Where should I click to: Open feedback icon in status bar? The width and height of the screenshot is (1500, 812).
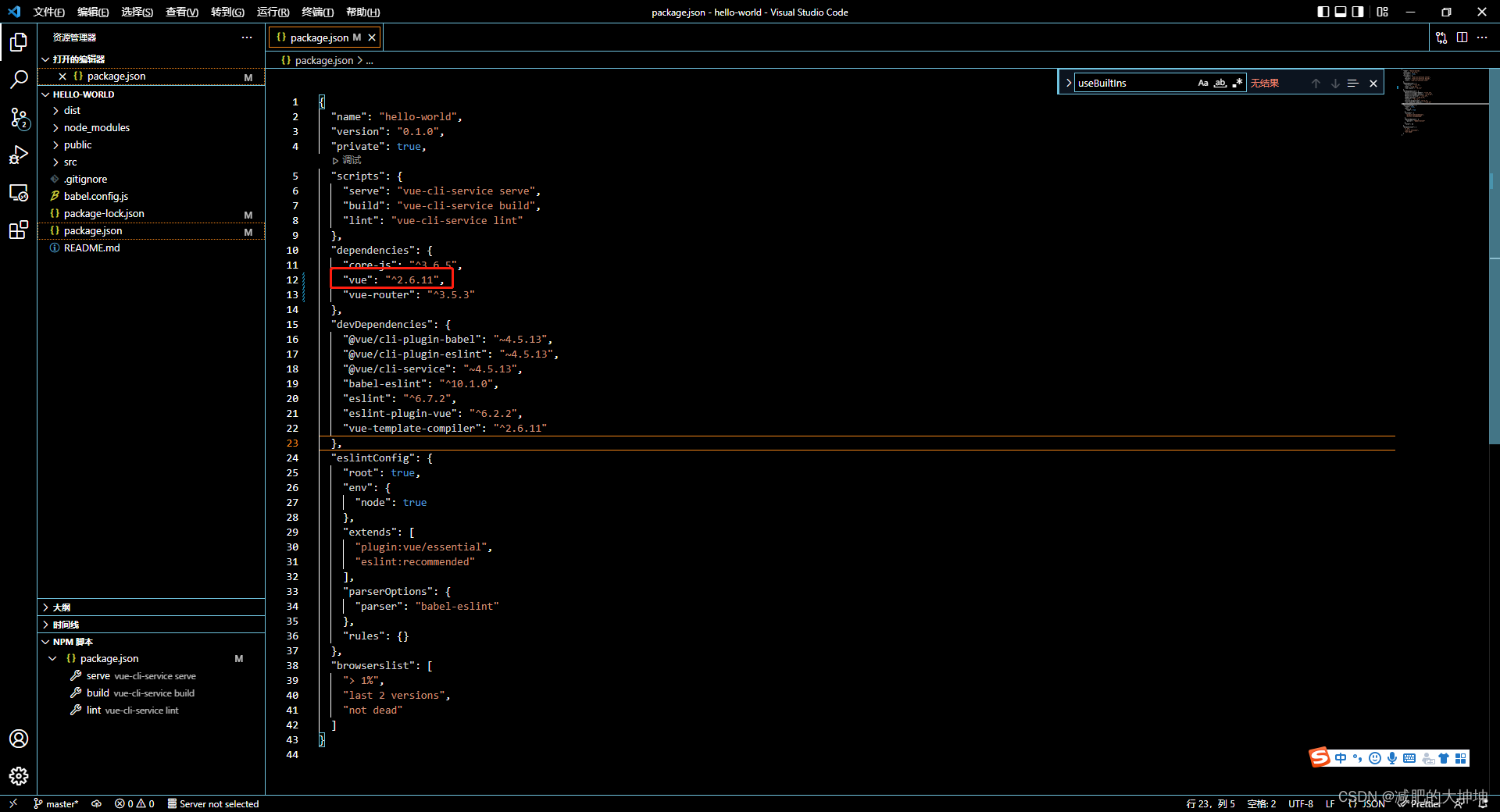point(1458,803)
